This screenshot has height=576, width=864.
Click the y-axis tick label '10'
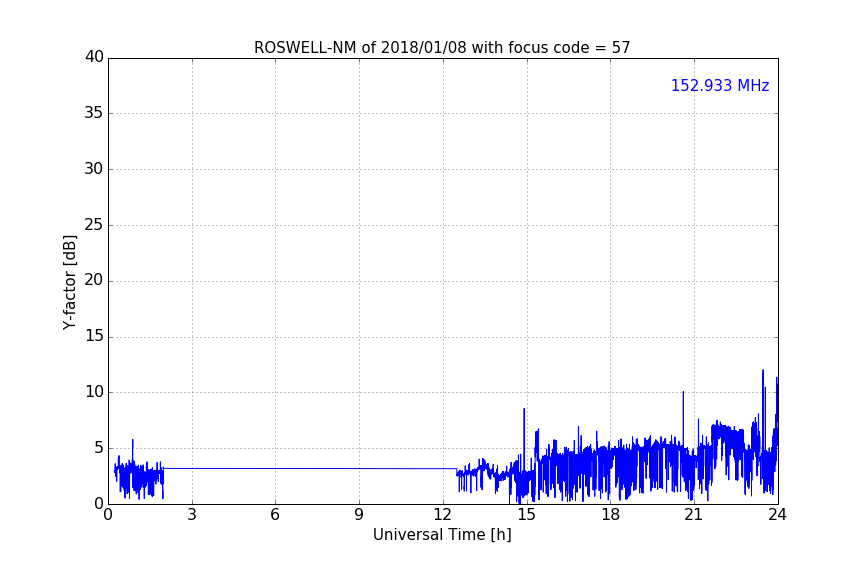[94, 392]
